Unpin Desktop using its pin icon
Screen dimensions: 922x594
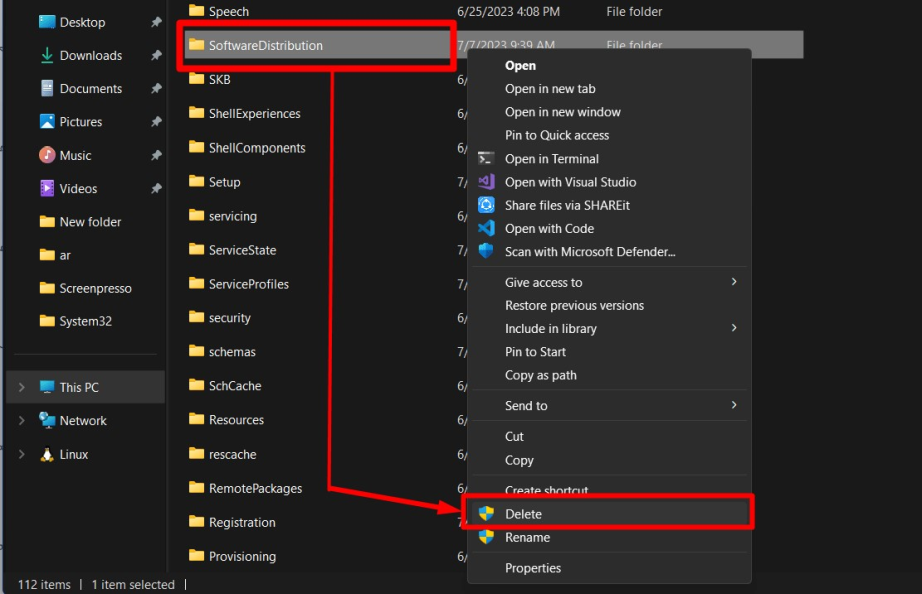pyautogui.click(x=156, y=22)
